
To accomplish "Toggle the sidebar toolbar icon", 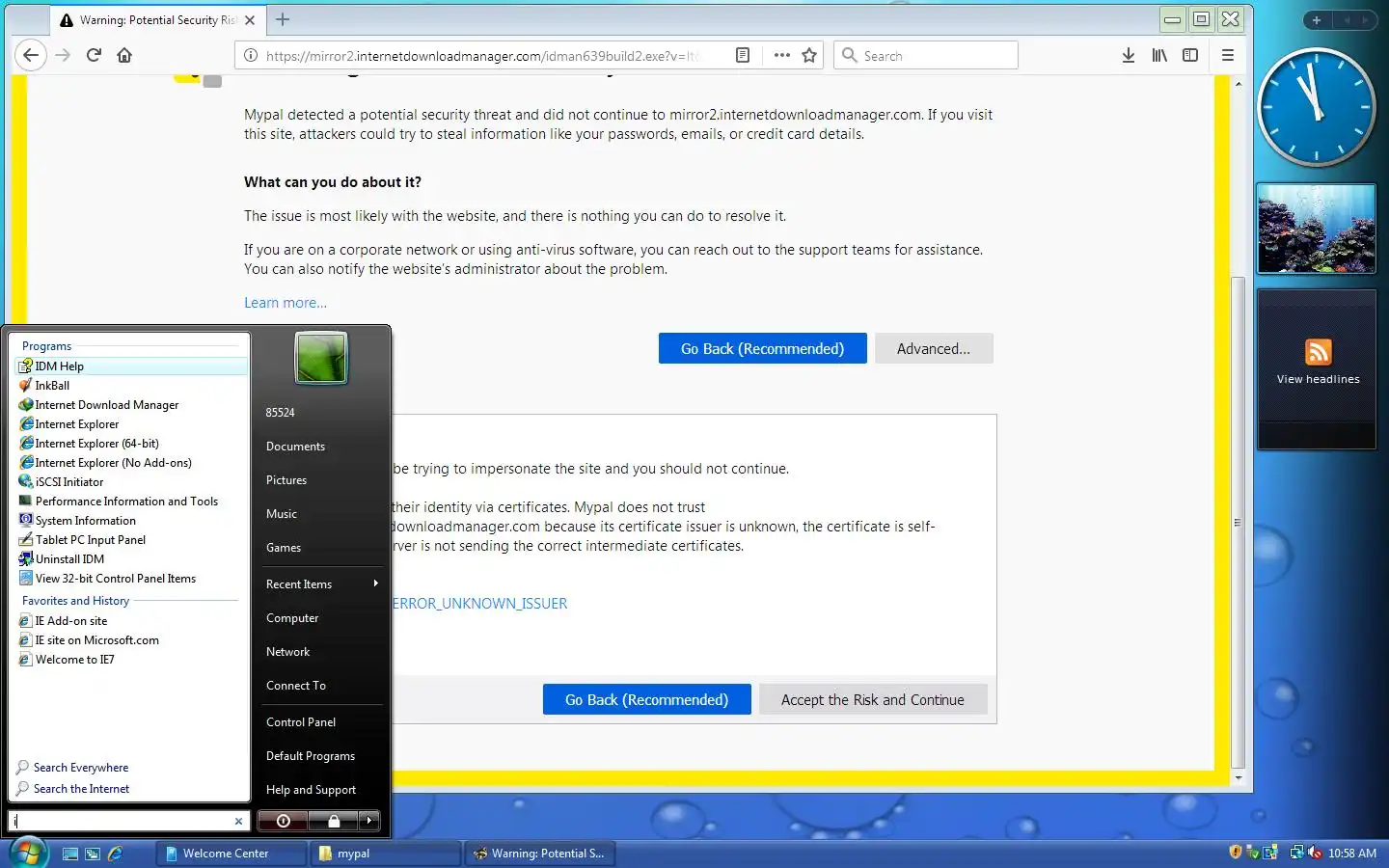I will point(1190,55).
